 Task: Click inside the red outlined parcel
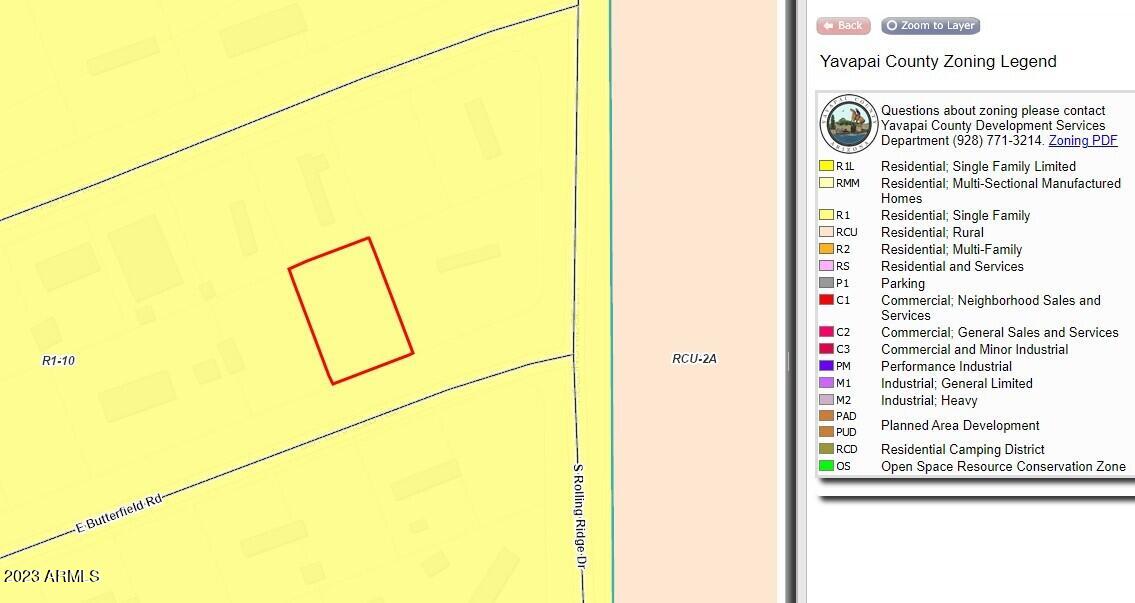[351, 310]
